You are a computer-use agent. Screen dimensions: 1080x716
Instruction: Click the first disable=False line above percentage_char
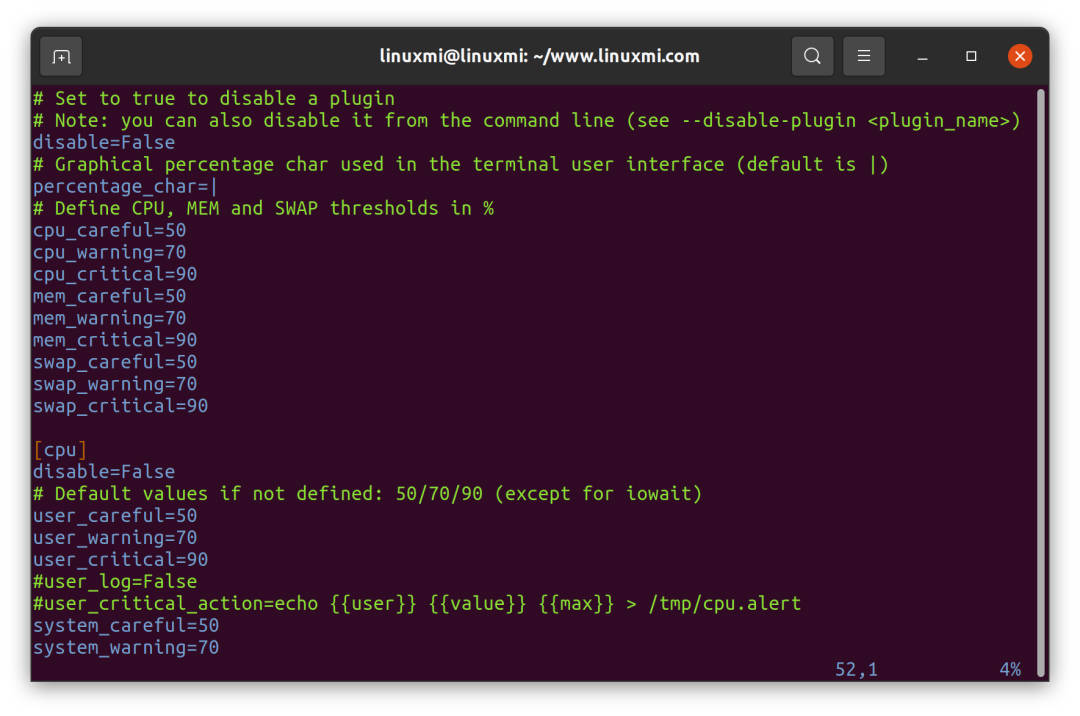coord(104,143)
